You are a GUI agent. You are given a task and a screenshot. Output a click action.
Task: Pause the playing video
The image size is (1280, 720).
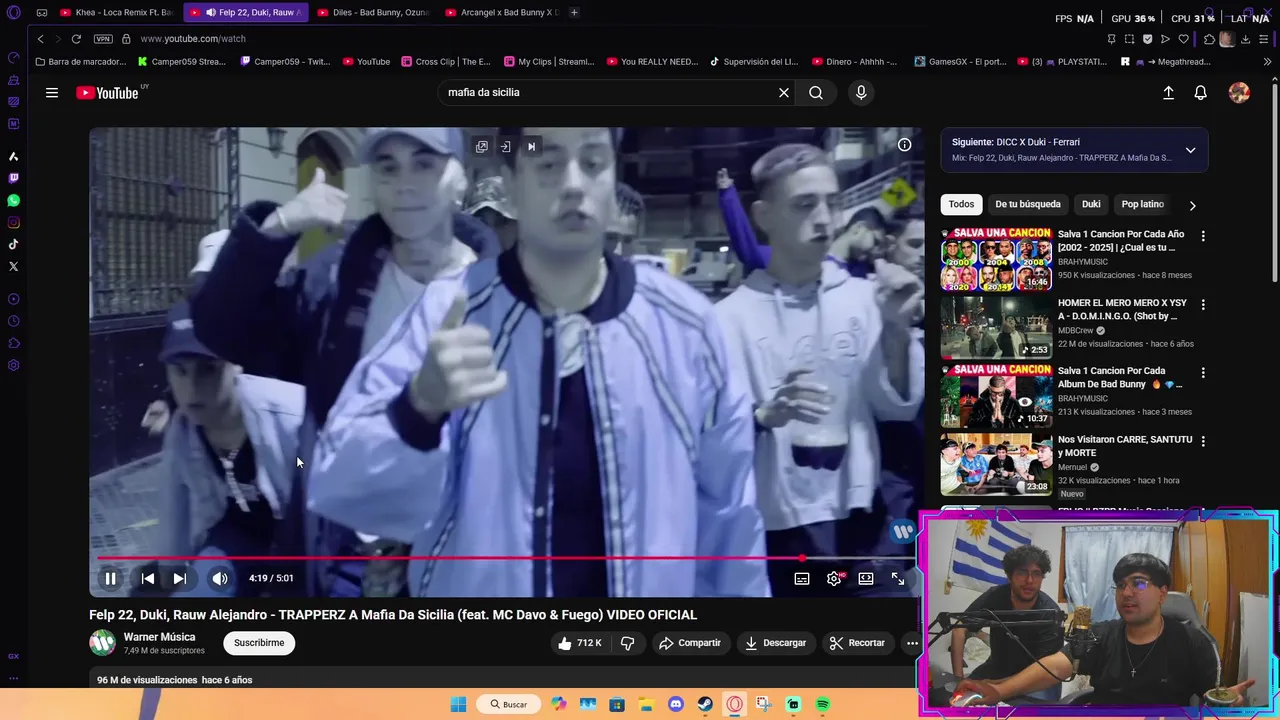coord(111,578)
